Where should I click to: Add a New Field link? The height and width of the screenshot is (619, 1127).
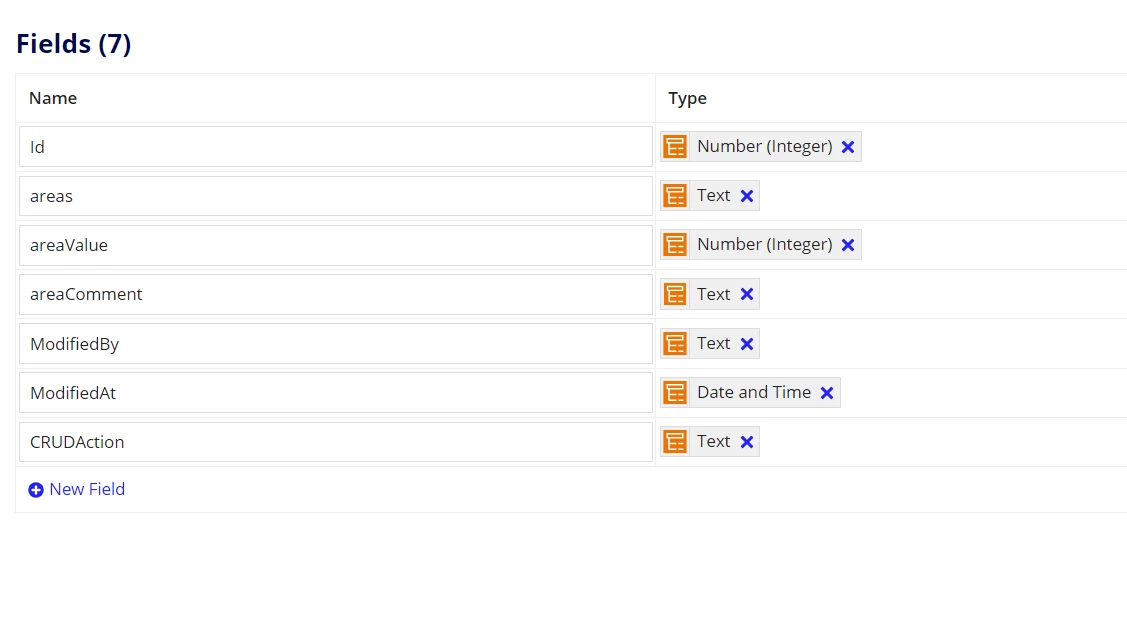click(x=87, y=489)
